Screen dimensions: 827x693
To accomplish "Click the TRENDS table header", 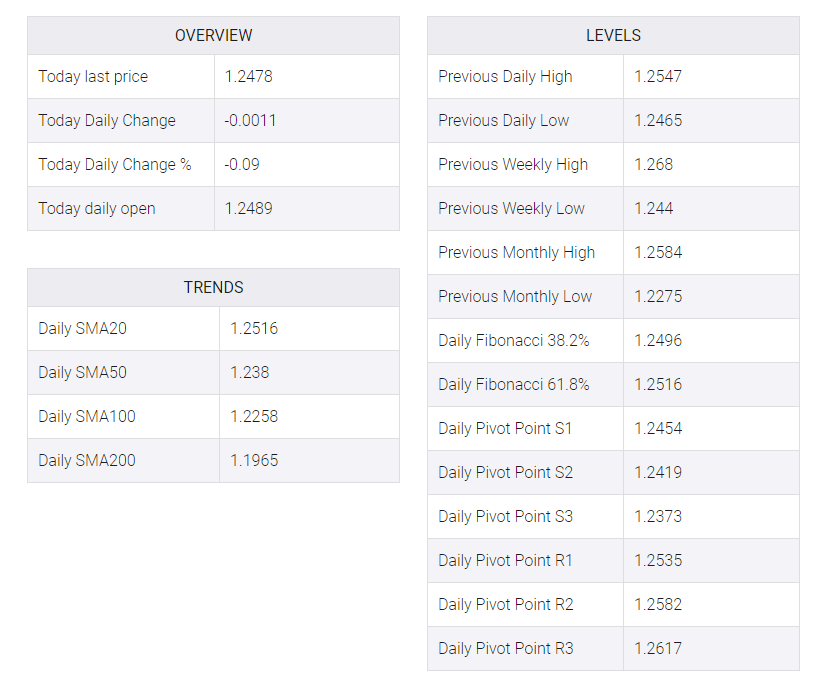I will (x=214, y=287).
